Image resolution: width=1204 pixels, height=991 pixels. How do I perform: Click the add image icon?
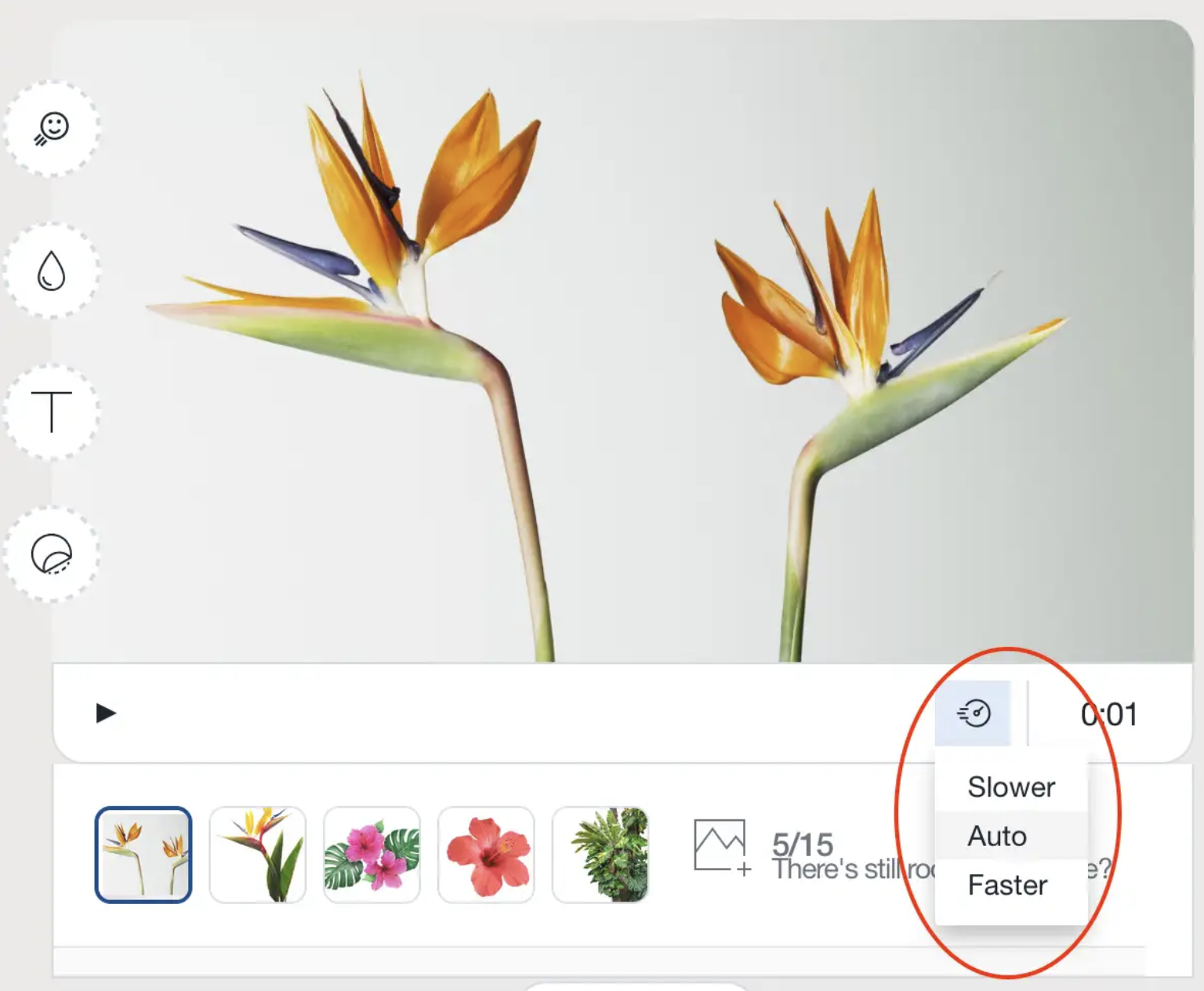(x=722, y=847)
